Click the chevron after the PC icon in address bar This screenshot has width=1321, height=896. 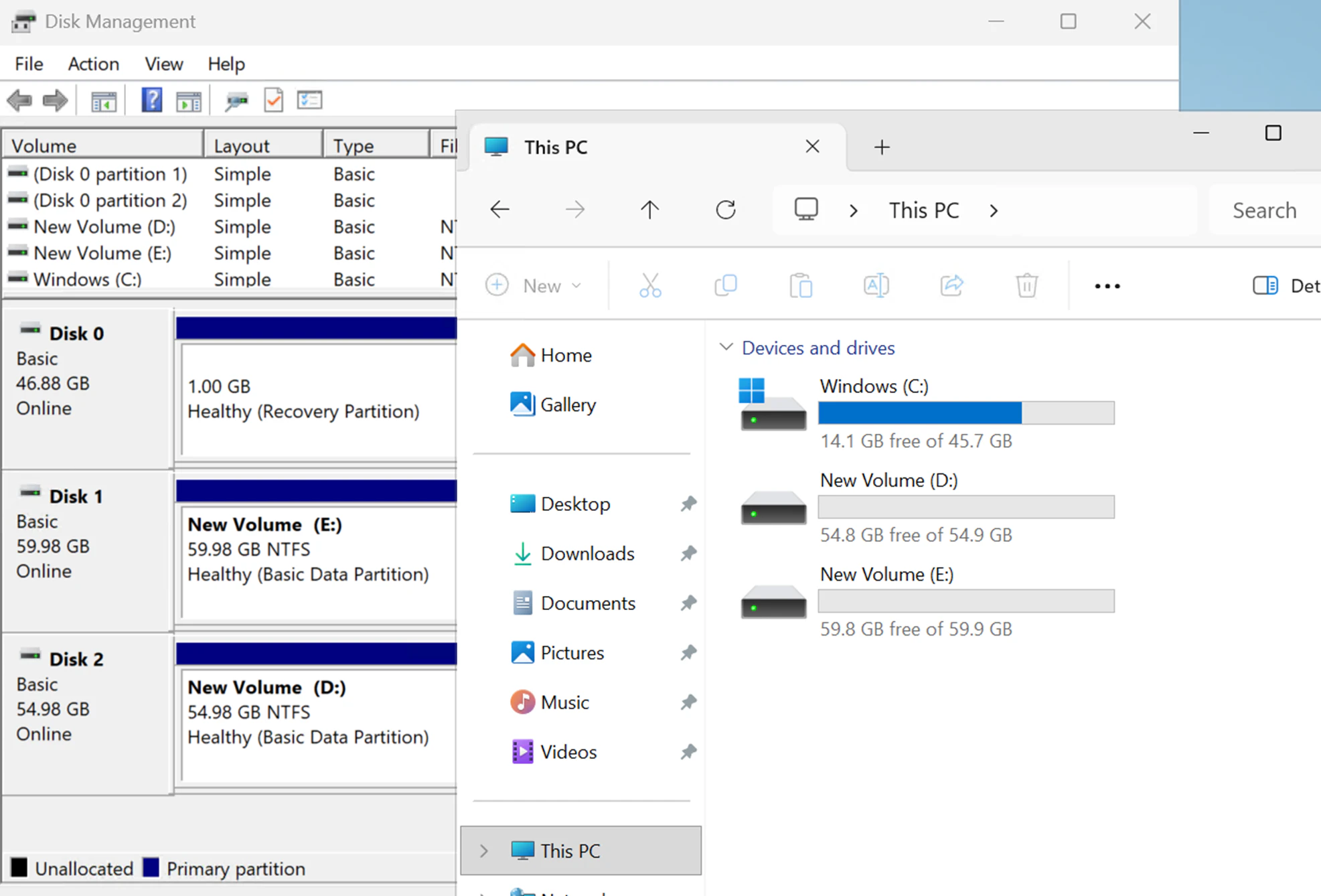click(x=853, y=210)
